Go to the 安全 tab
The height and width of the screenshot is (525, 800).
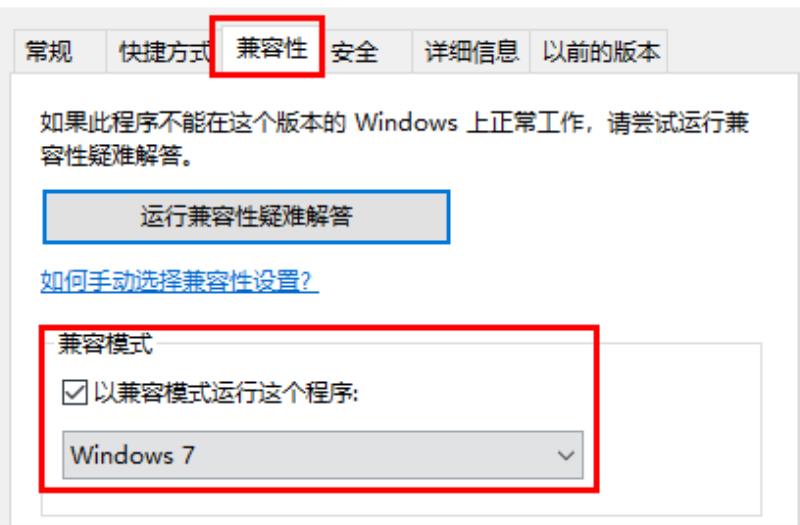355,52
